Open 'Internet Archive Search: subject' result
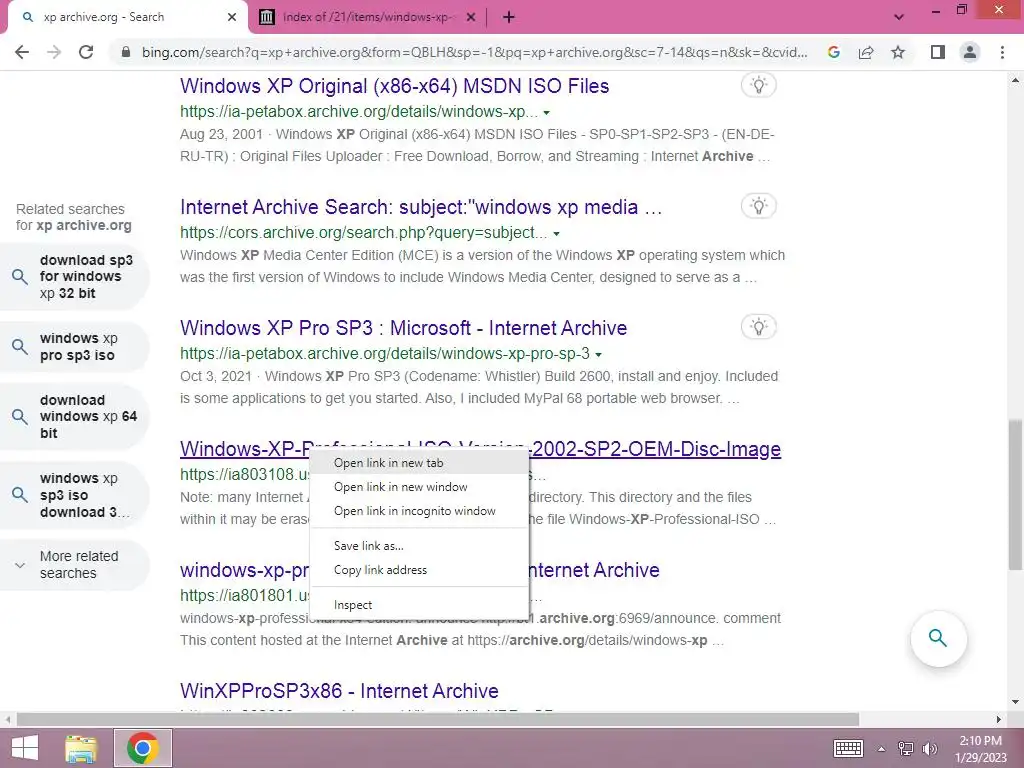The width and height of the screenshot is (1024, 768). coord(421,207)
